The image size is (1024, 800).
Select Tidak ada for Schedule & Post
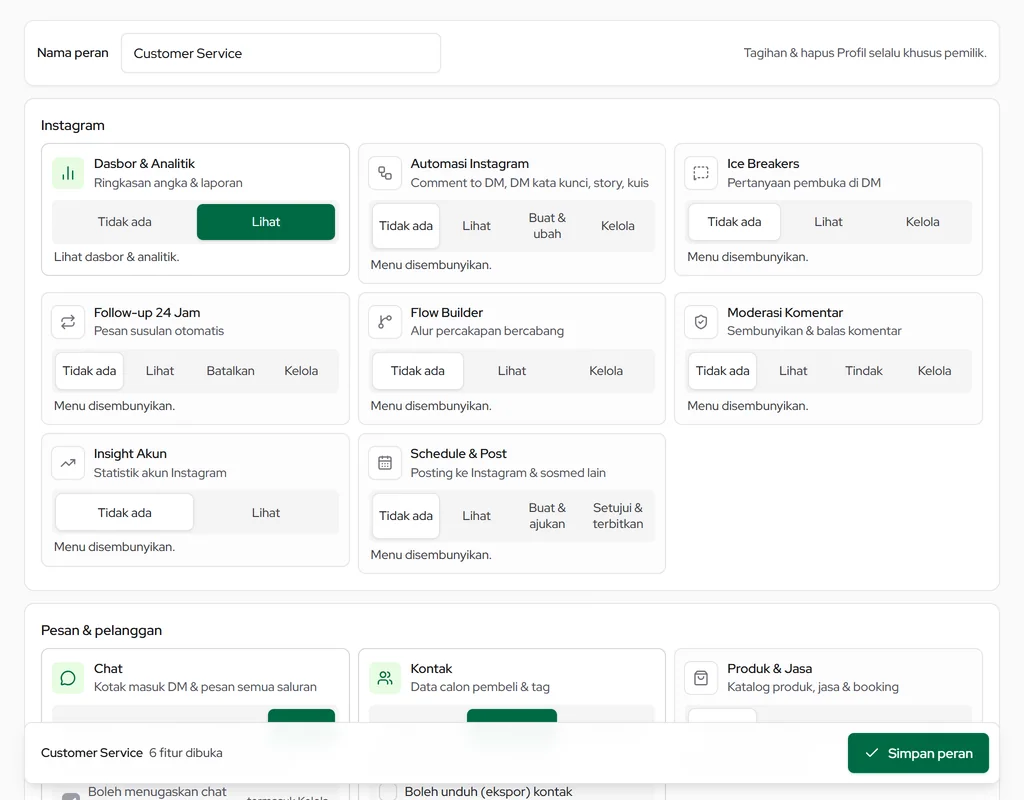click(406, 516)
